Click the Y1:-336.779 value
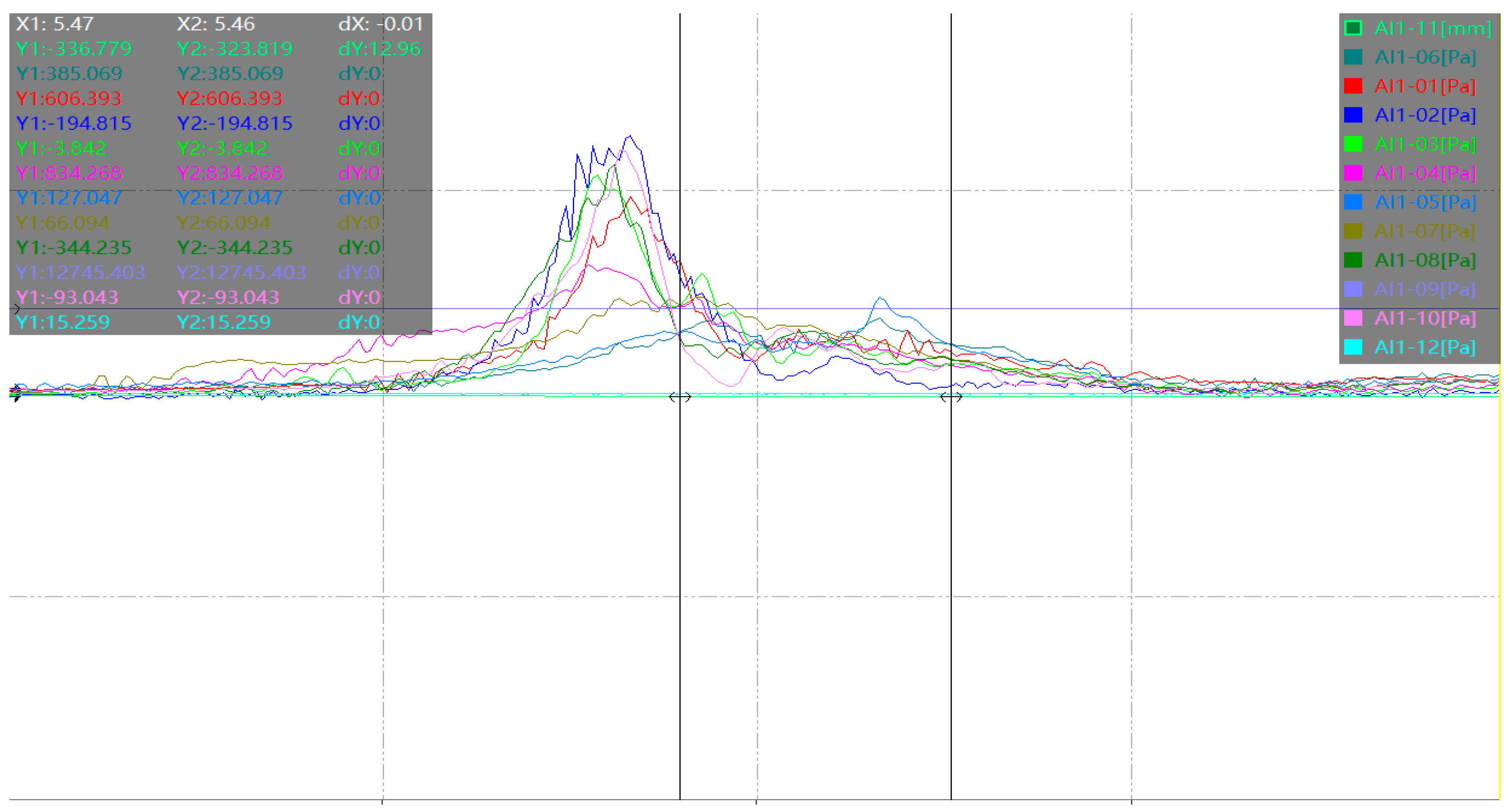 pos(74,49)
